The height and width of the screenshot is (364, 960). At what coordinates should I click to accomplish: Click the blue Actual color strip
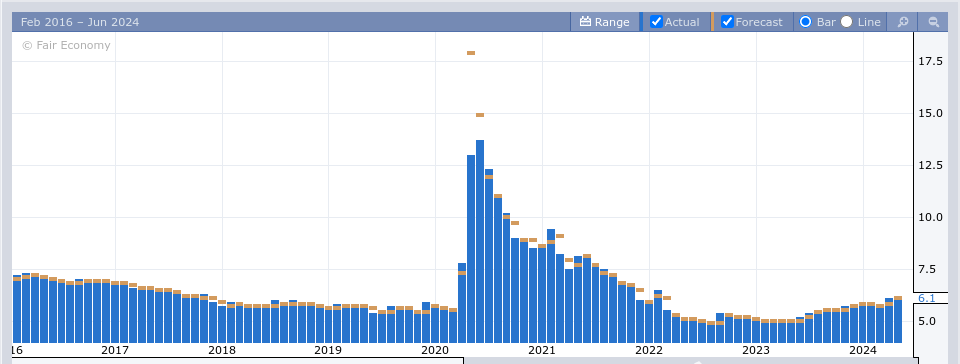coord(641,22)
